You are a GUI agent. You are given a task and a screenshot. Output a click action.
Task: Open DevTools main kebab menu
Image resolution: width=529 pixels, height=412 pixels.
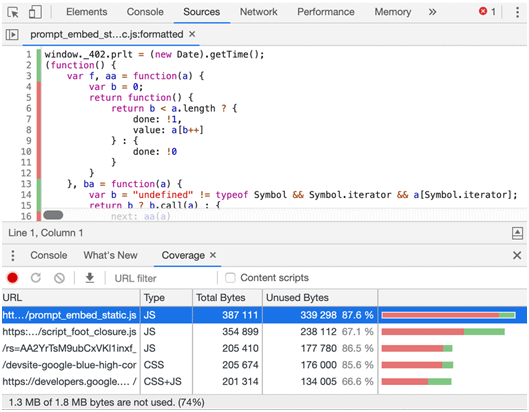[x=517, y=12]
